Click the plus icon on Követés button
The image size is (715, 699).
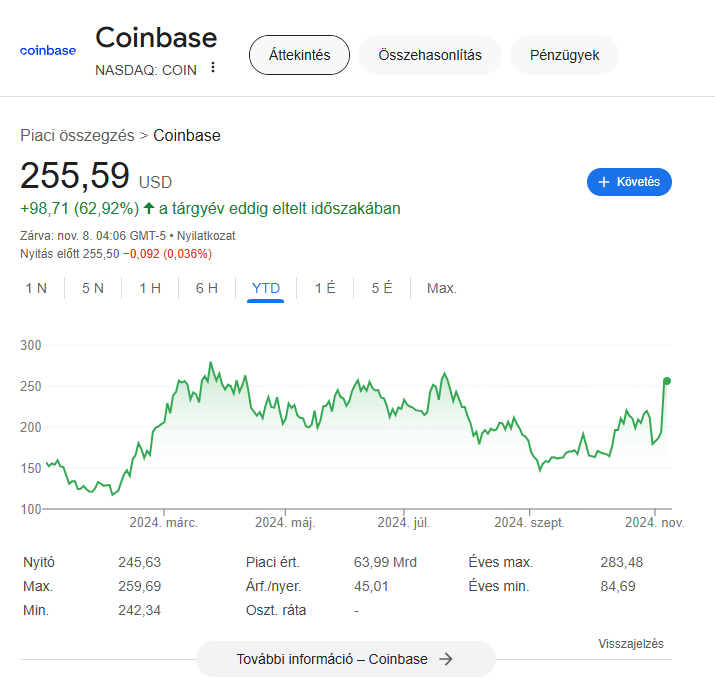point(604,182)
